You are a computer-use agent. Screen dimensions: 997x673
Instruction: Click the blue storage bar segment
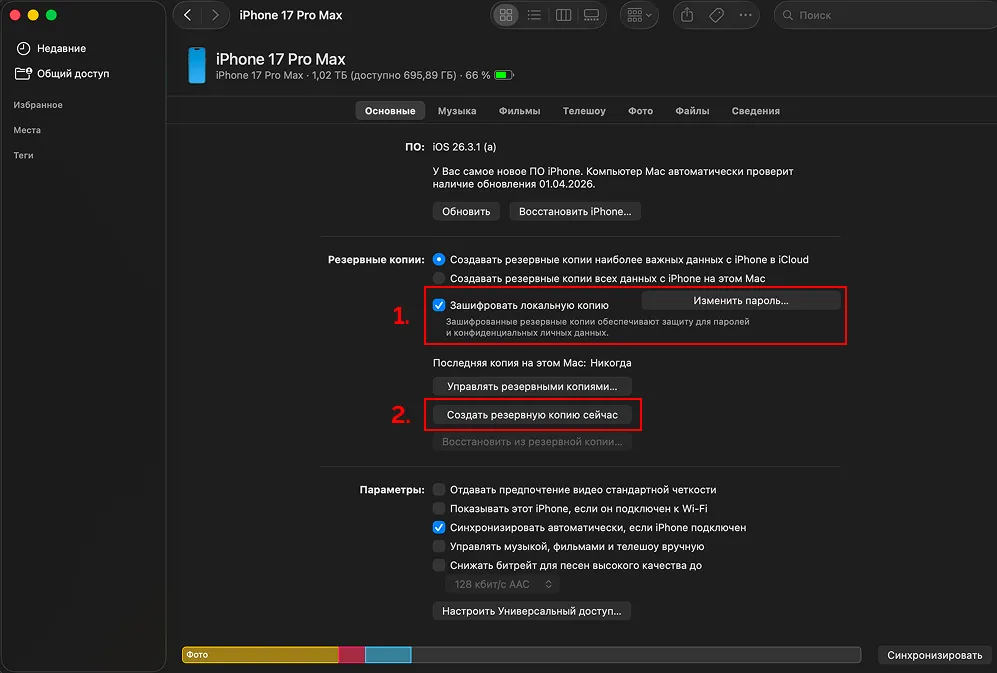388,655
